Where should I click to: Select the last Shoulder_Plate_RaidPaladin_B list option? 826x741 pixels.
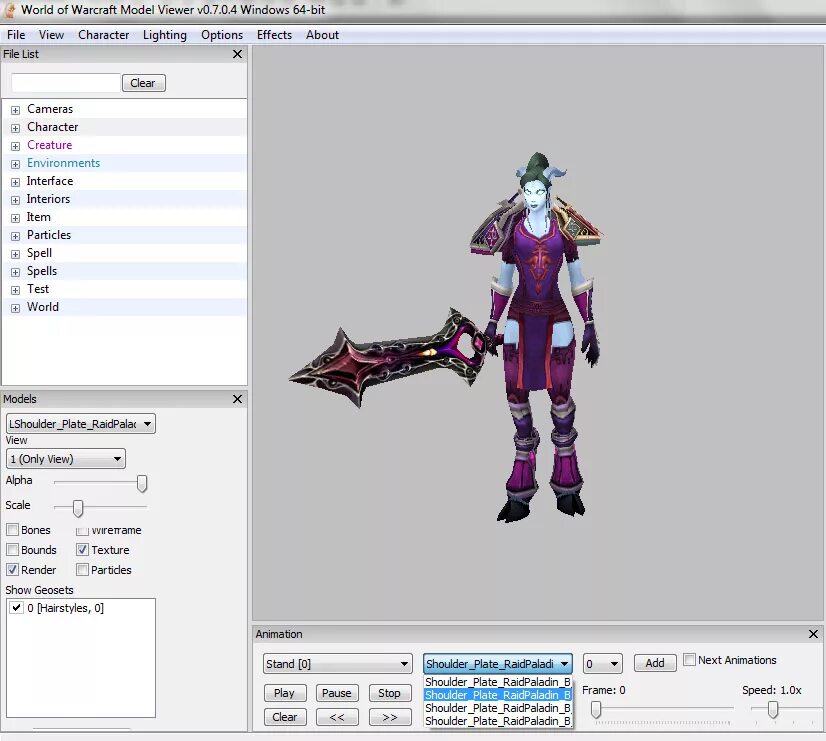click(498, 721)
